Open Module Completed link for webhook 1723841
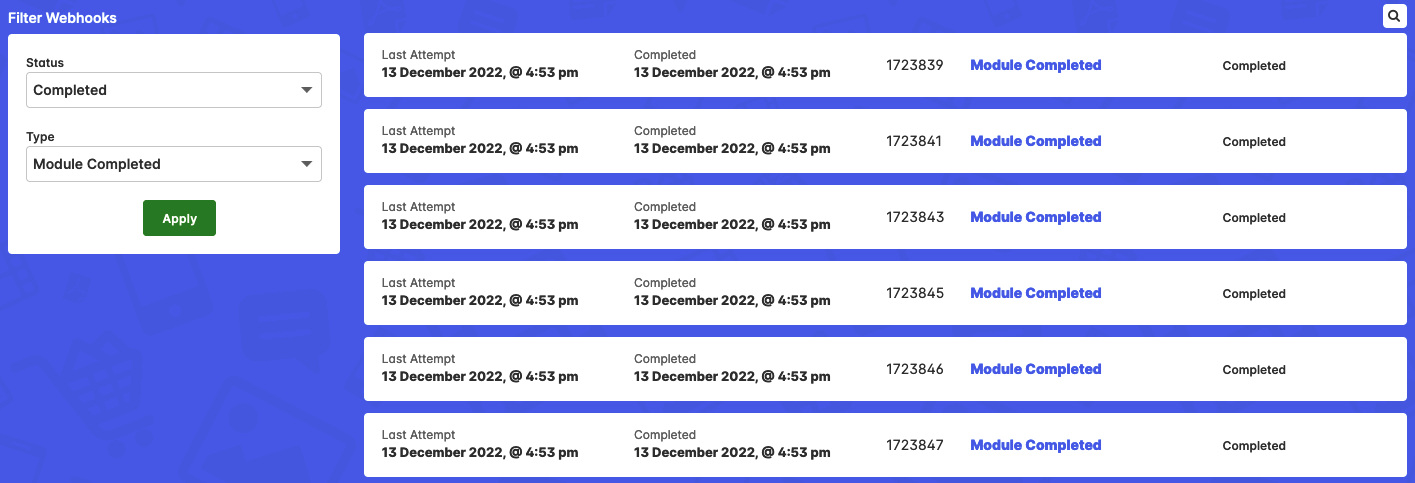This screenshot has width=1415, height=483. [x=1036, y=141]
